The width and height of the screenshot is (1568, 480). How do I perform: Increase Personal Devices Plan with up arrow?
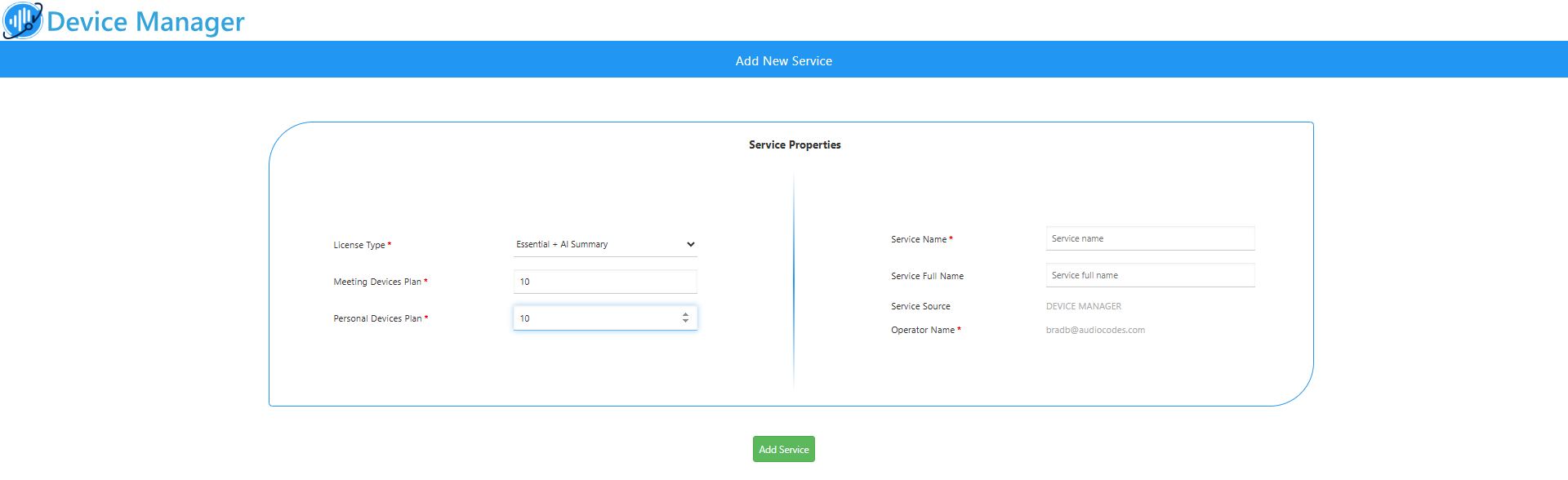685,314
